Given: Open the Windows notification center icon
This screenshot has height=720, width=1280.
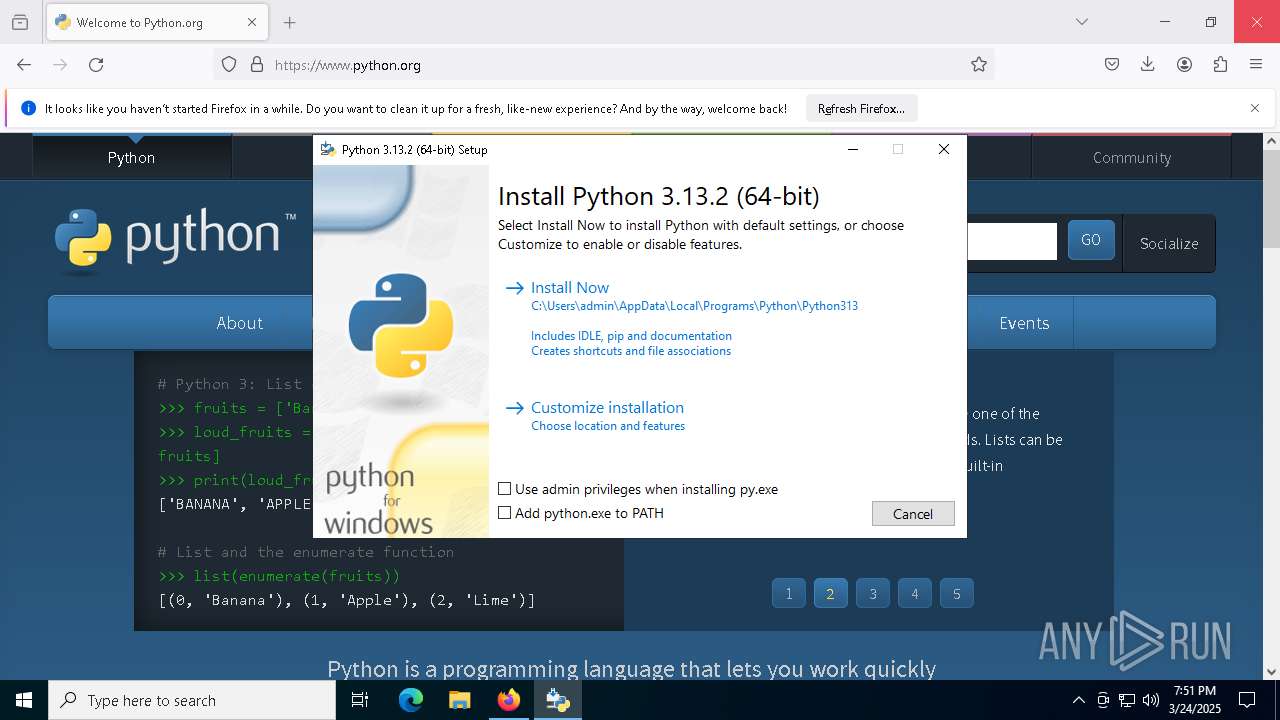Looking at the screenshot, I should (x=1247, y=700).
